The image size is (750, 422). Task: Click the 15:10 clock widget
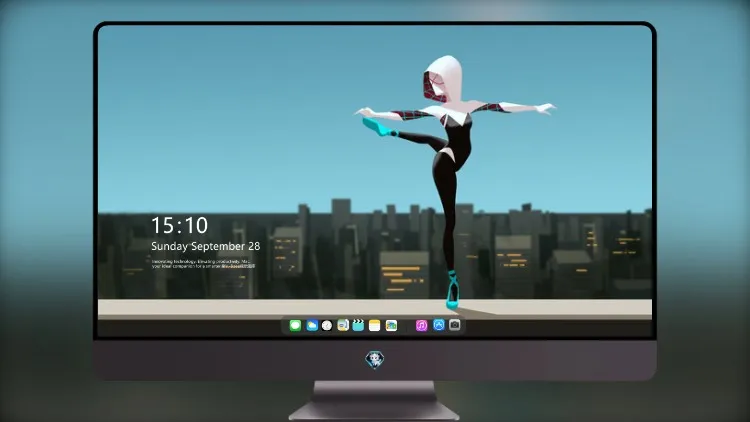(179, 225)
